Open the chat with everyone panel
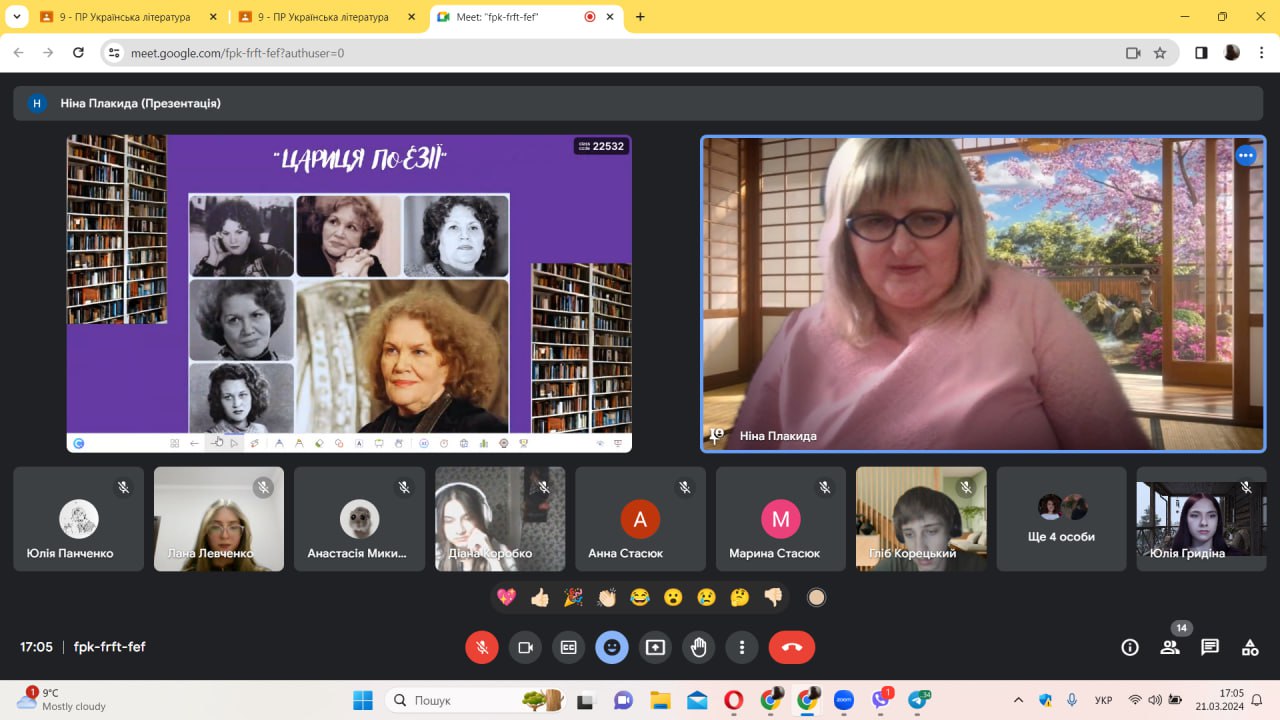Viewport: 1280px width, 720px height. (1210, 647)
